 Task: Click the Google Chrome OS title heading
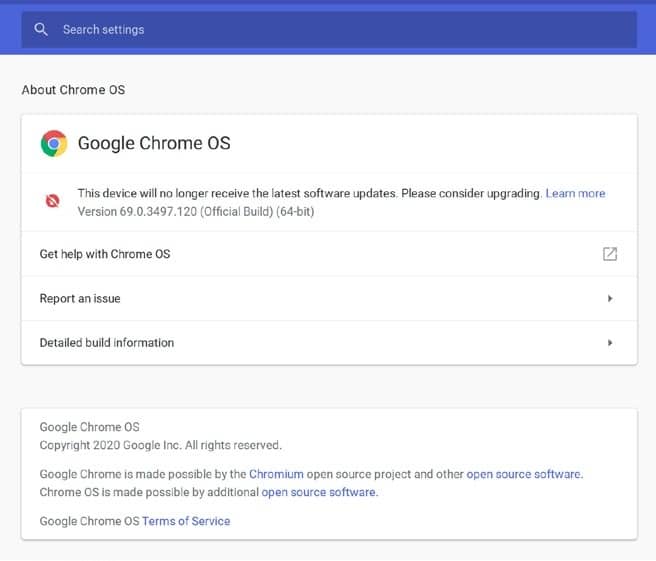tap(154, 143)
